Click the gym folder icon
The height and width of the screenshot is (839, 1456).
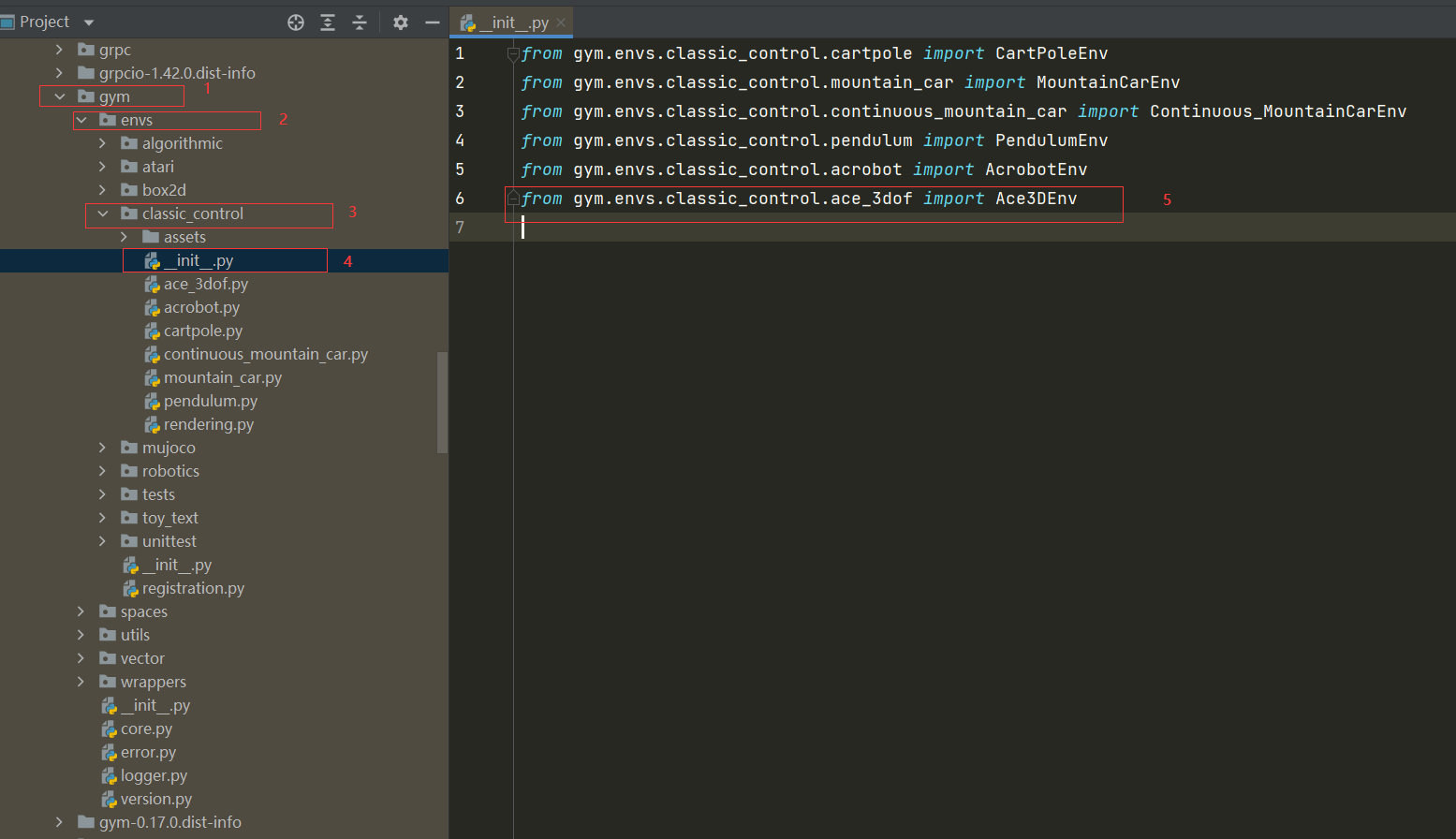click(86, 96)
